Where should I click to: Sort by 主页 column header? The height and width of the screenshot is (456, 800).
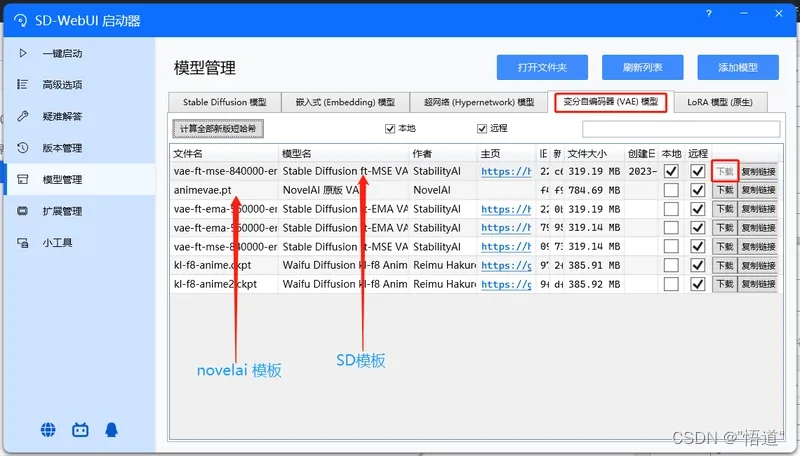click(x=507, y=154)
